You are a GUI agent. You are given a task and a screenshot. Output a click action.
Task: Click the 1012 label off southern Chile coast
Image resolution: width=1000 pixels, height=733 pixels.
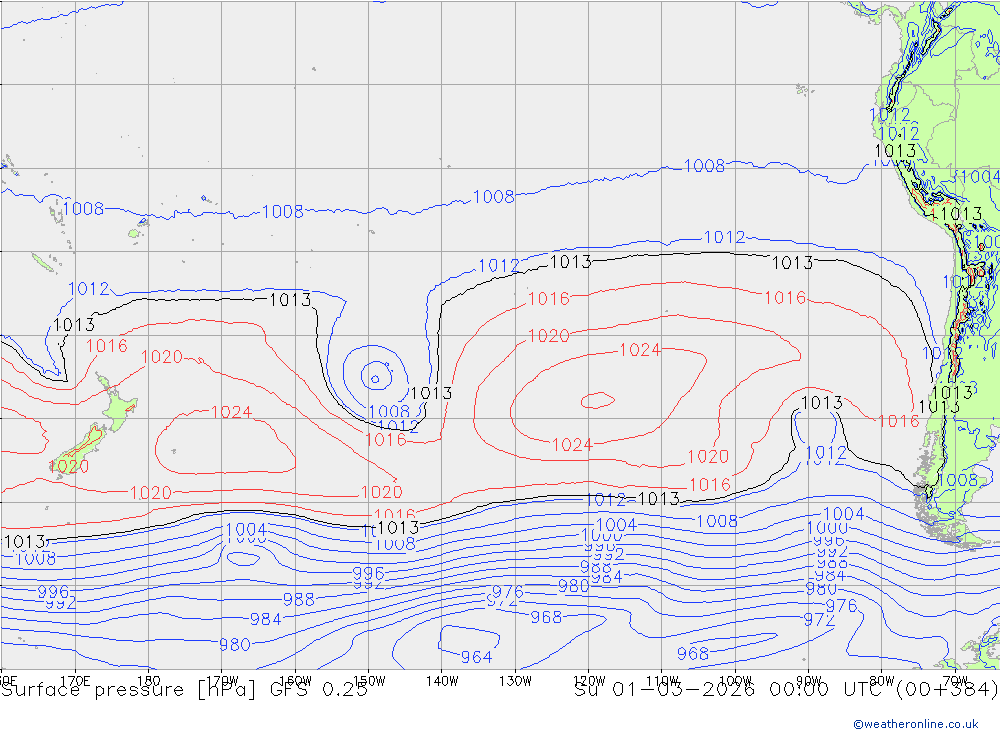coord(826,453)
